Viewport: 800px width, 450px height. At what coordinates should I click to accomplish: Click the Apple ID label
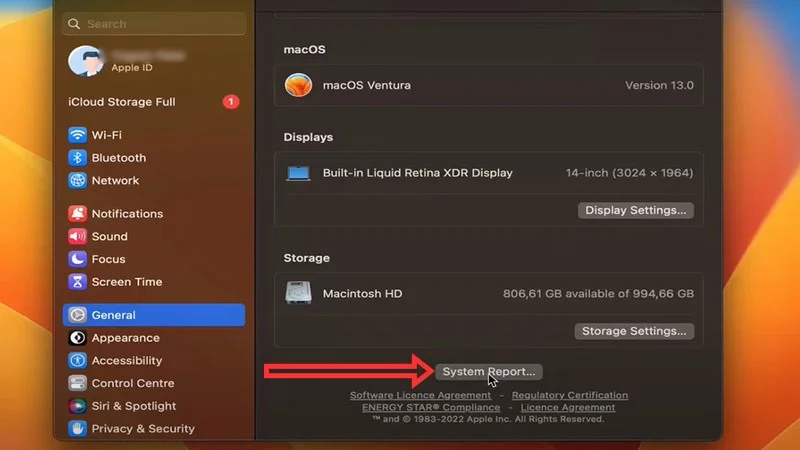point(132,67)
